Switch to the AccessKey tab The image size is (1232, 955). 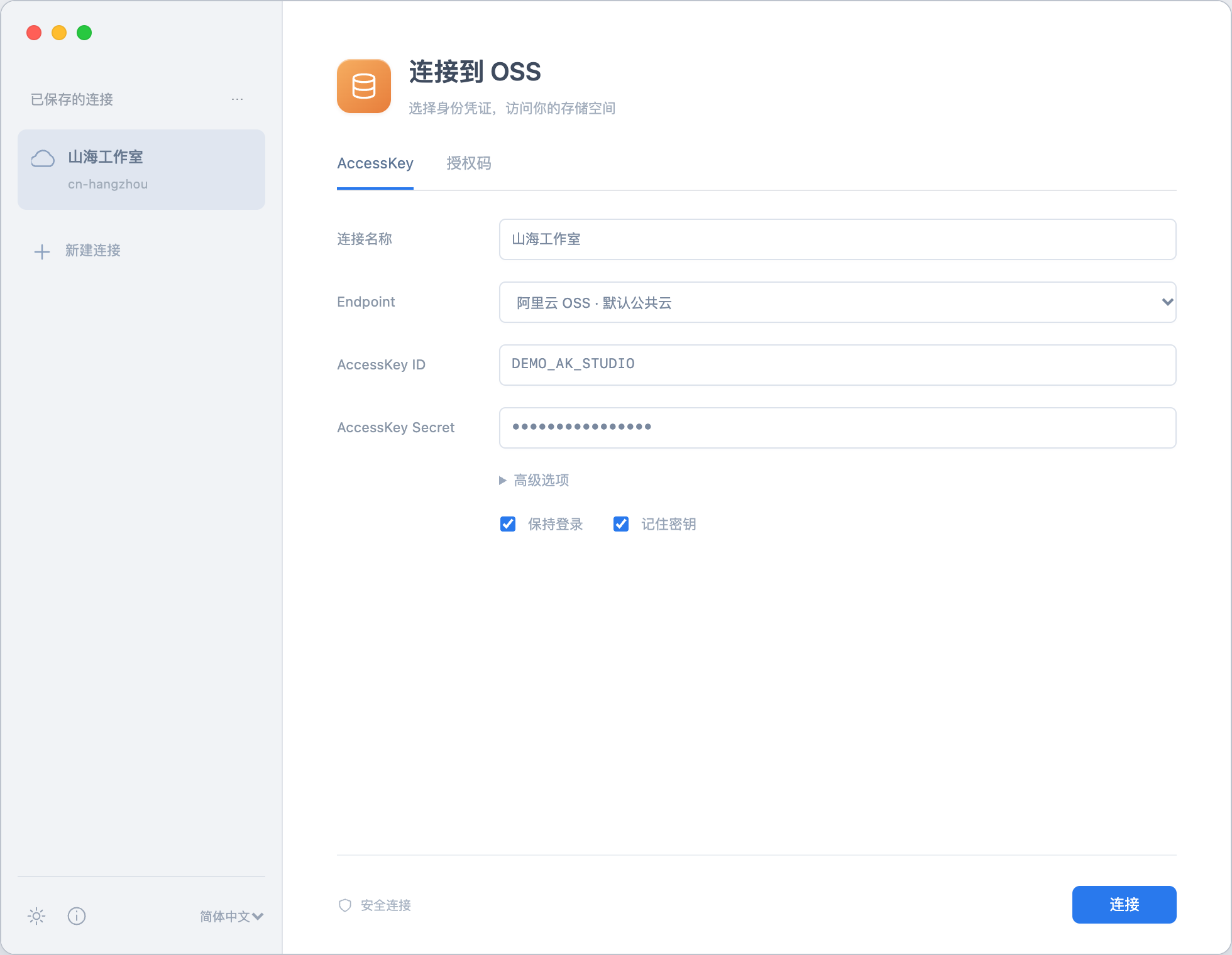tap(375, 163)
